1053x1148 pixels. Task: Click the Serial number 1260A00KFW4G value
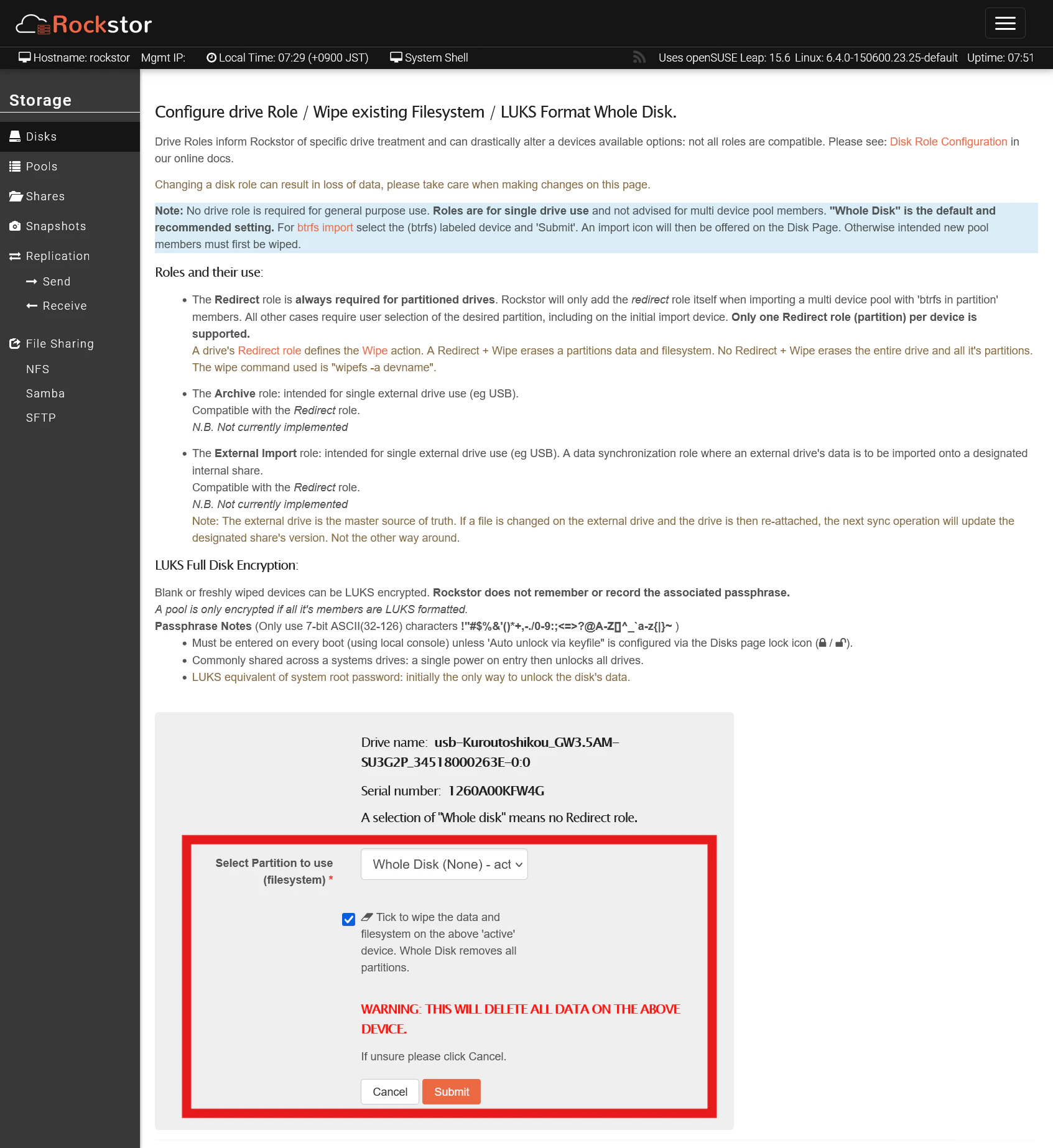click(496, 790)
